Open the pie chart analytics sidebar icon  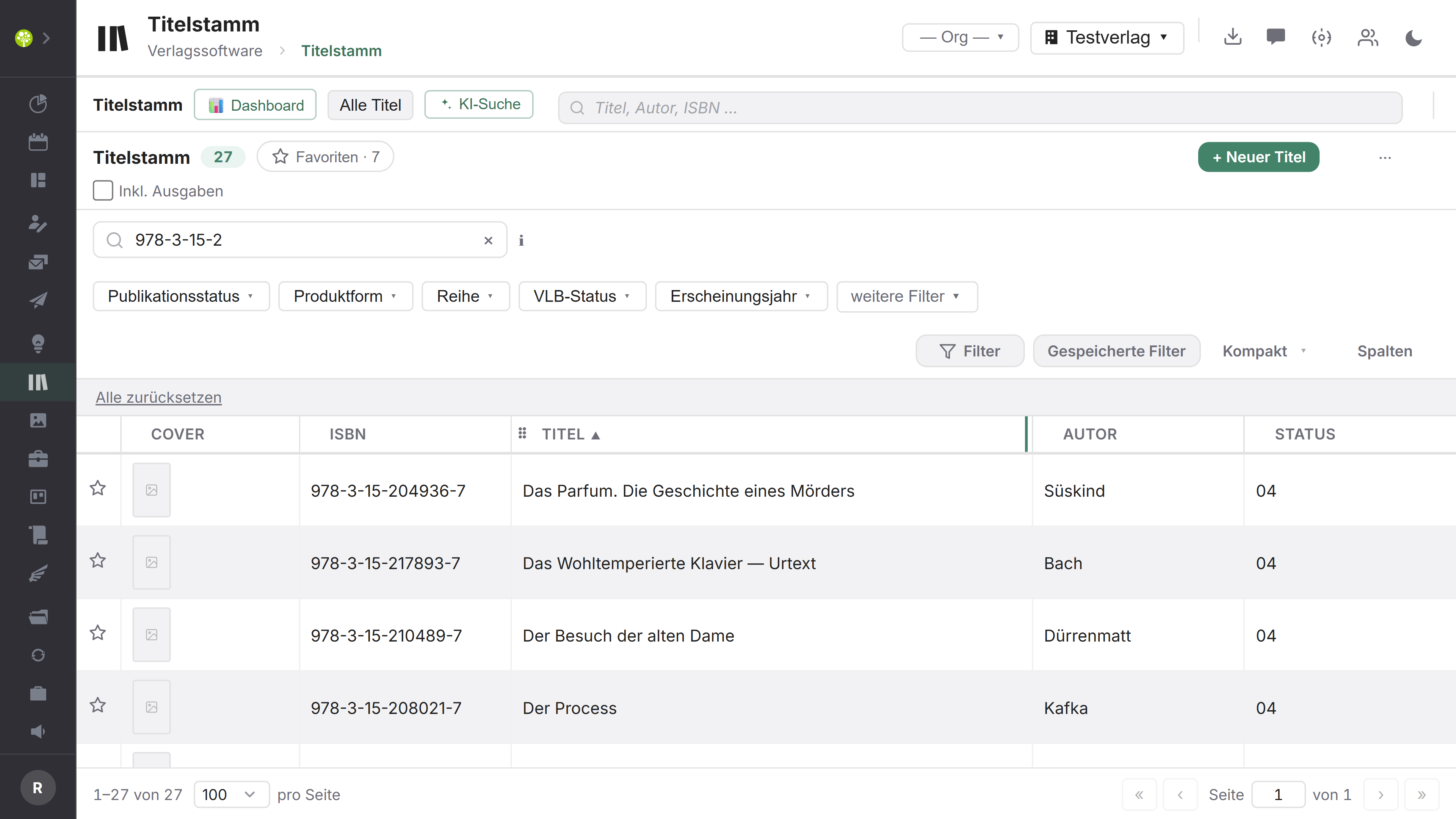[x=38, y=104]
